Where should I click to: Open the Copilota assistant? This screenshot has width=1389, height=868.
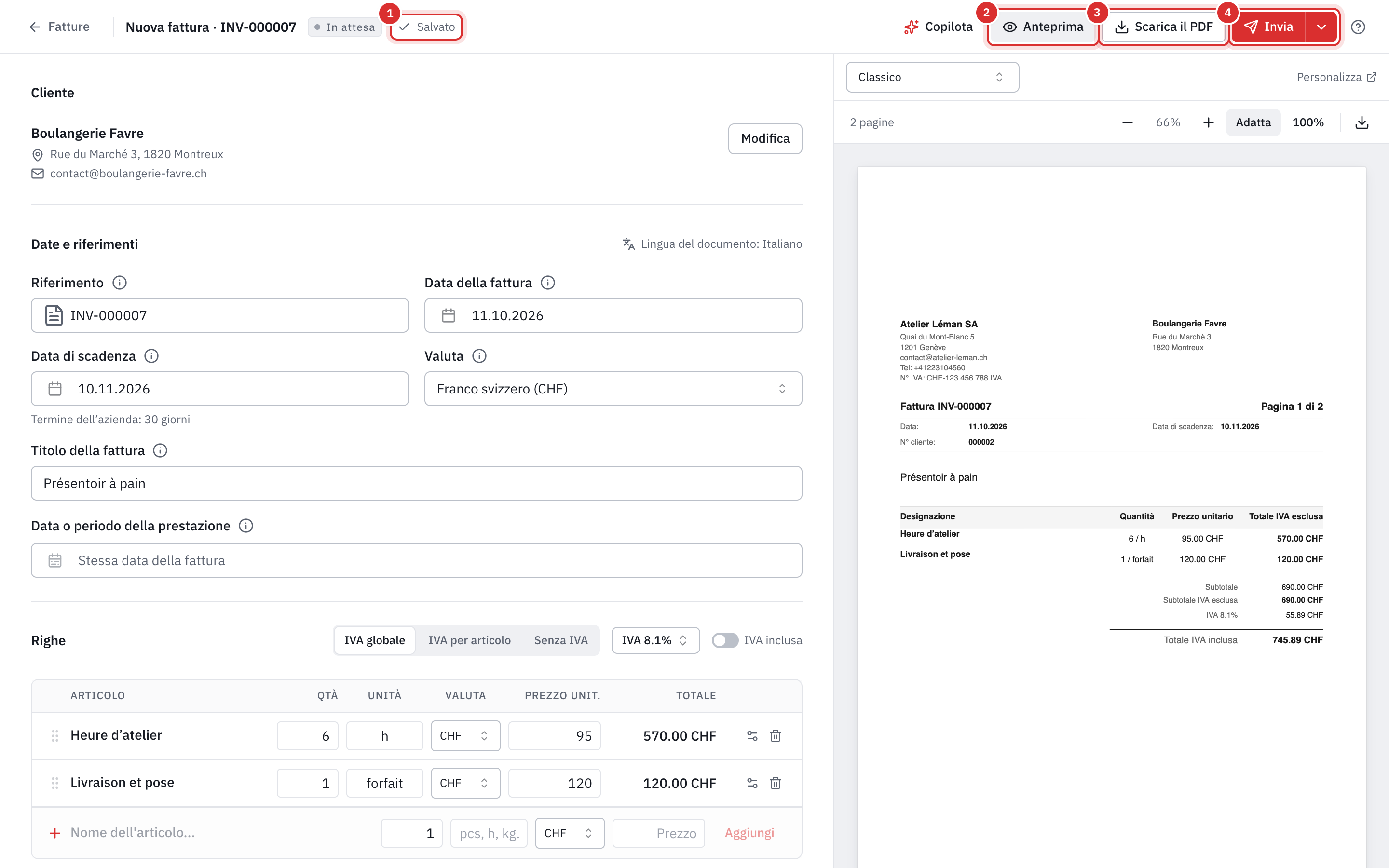click(x=939, y=27)
